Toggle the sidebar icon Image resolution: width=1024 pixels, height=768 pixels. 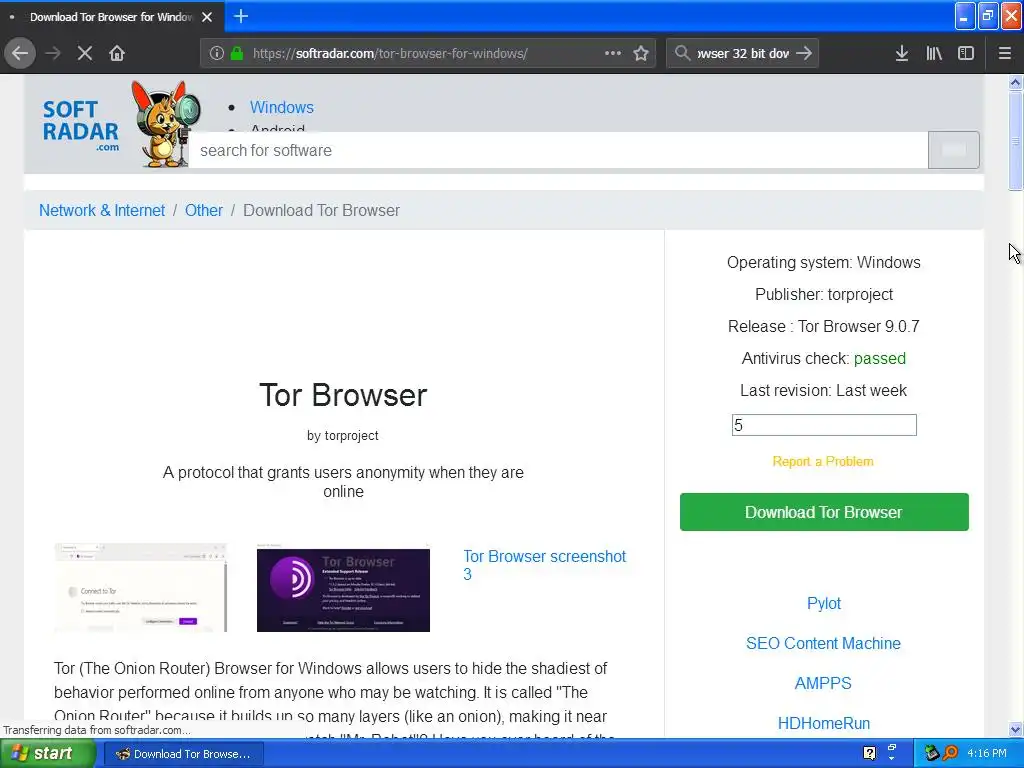[x=966, y=53]
